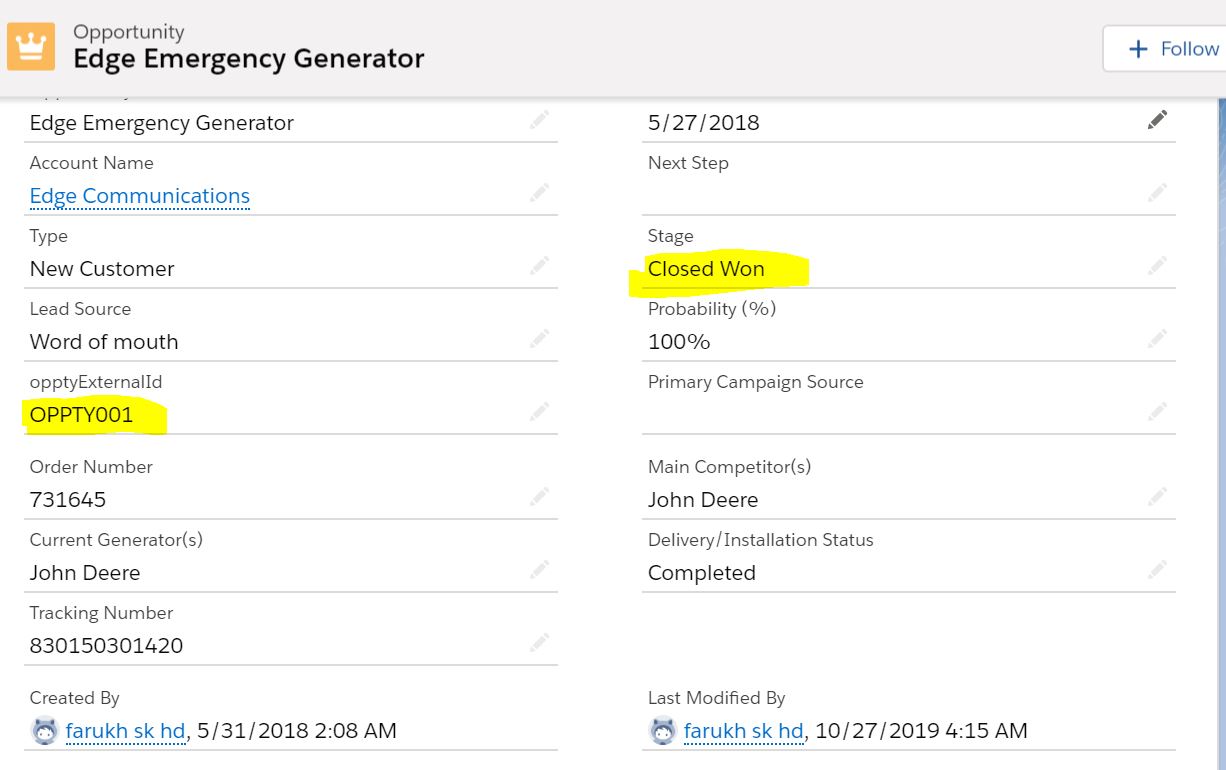Open the Edge Communications account link
The width and height of the screenshot is (1226, 770).
[x=140, y=196]
